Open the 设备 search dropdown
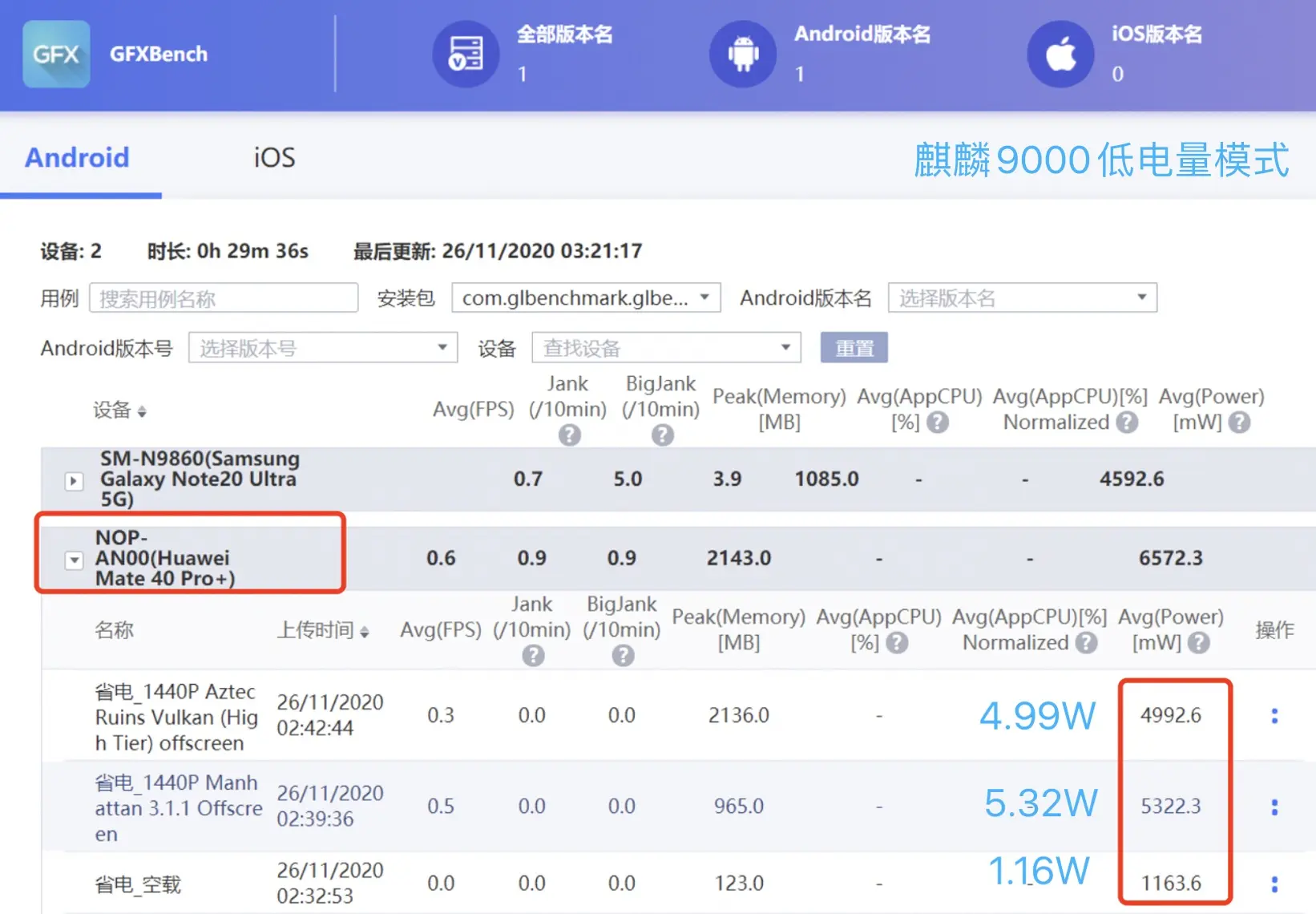 667,348
